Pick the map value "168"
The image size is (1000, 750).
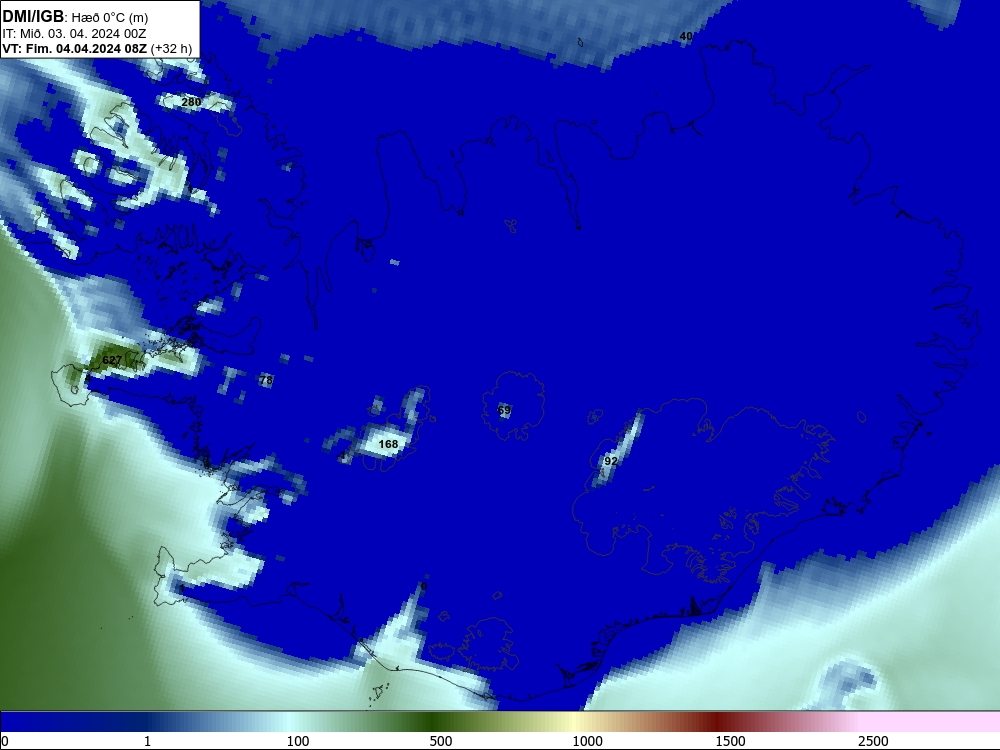click(388, 445)
